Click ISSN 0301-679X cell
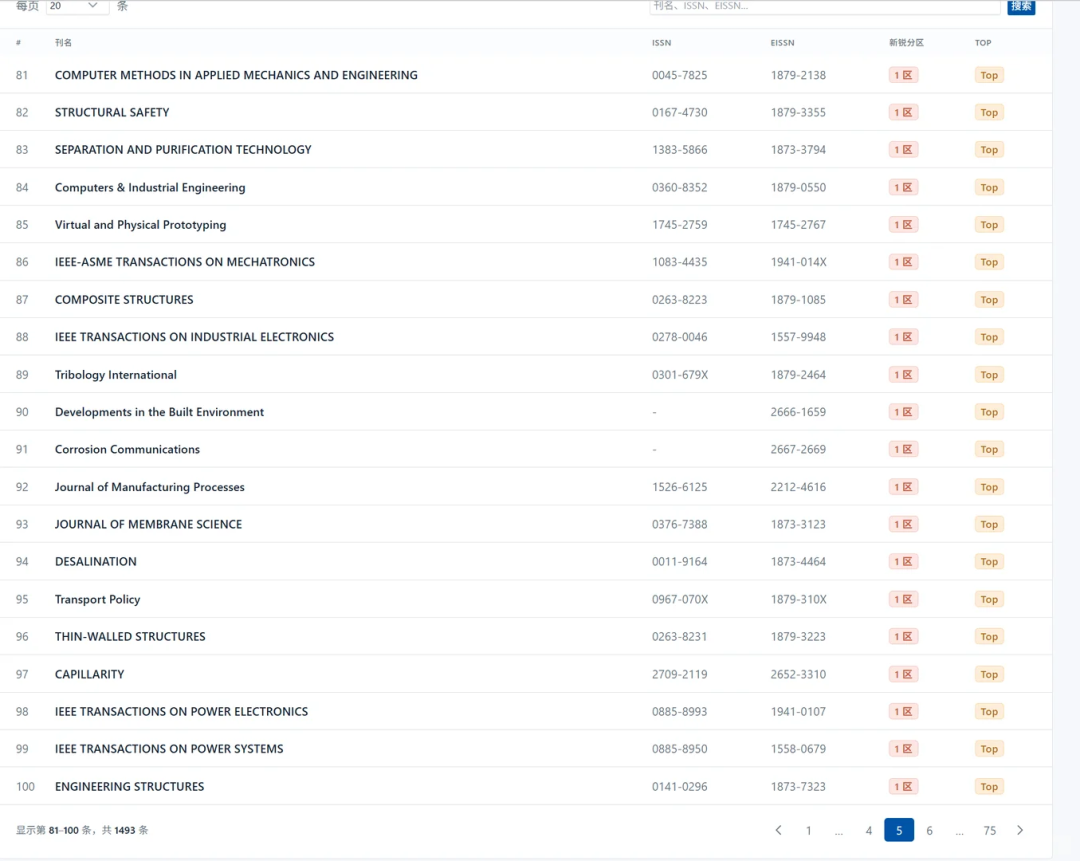This screenshot has height=861, width=1080. (680, 375)
